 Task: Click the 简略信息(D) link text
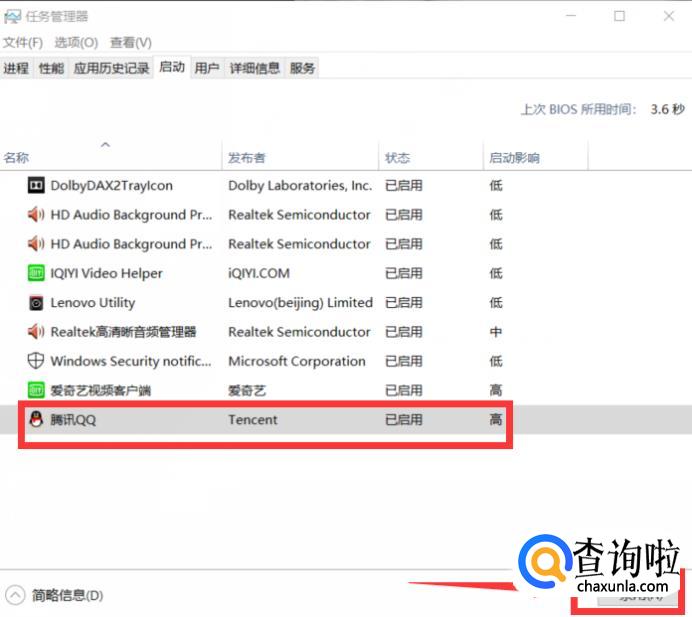click(68, 595)
